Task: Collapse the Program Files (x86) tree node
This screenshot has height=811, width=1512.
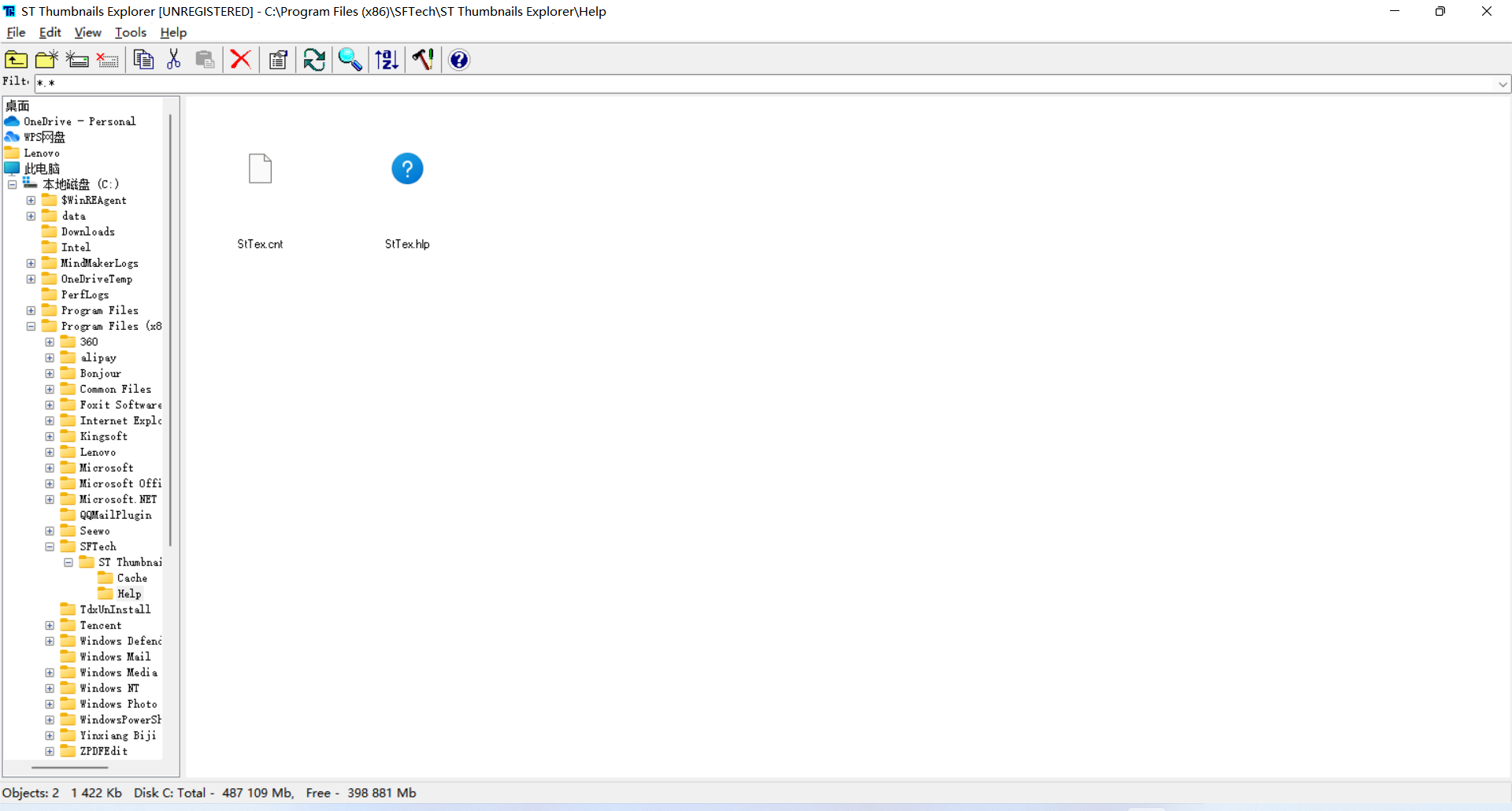Action: [x=31, y=326]
